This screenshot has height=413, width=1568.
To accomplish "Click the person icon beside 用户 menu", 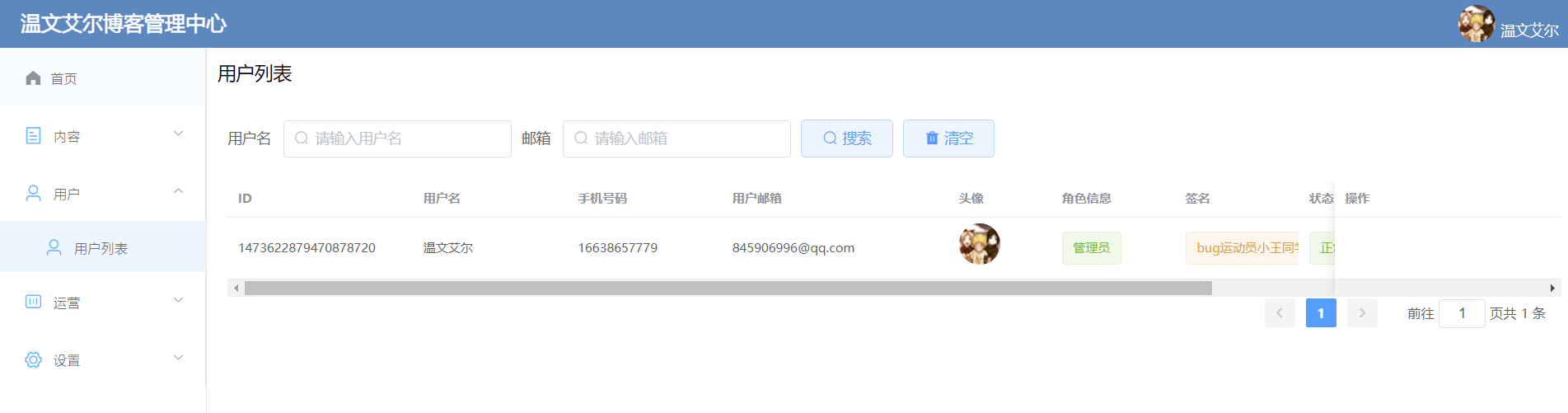I will [x=33, y=193].
